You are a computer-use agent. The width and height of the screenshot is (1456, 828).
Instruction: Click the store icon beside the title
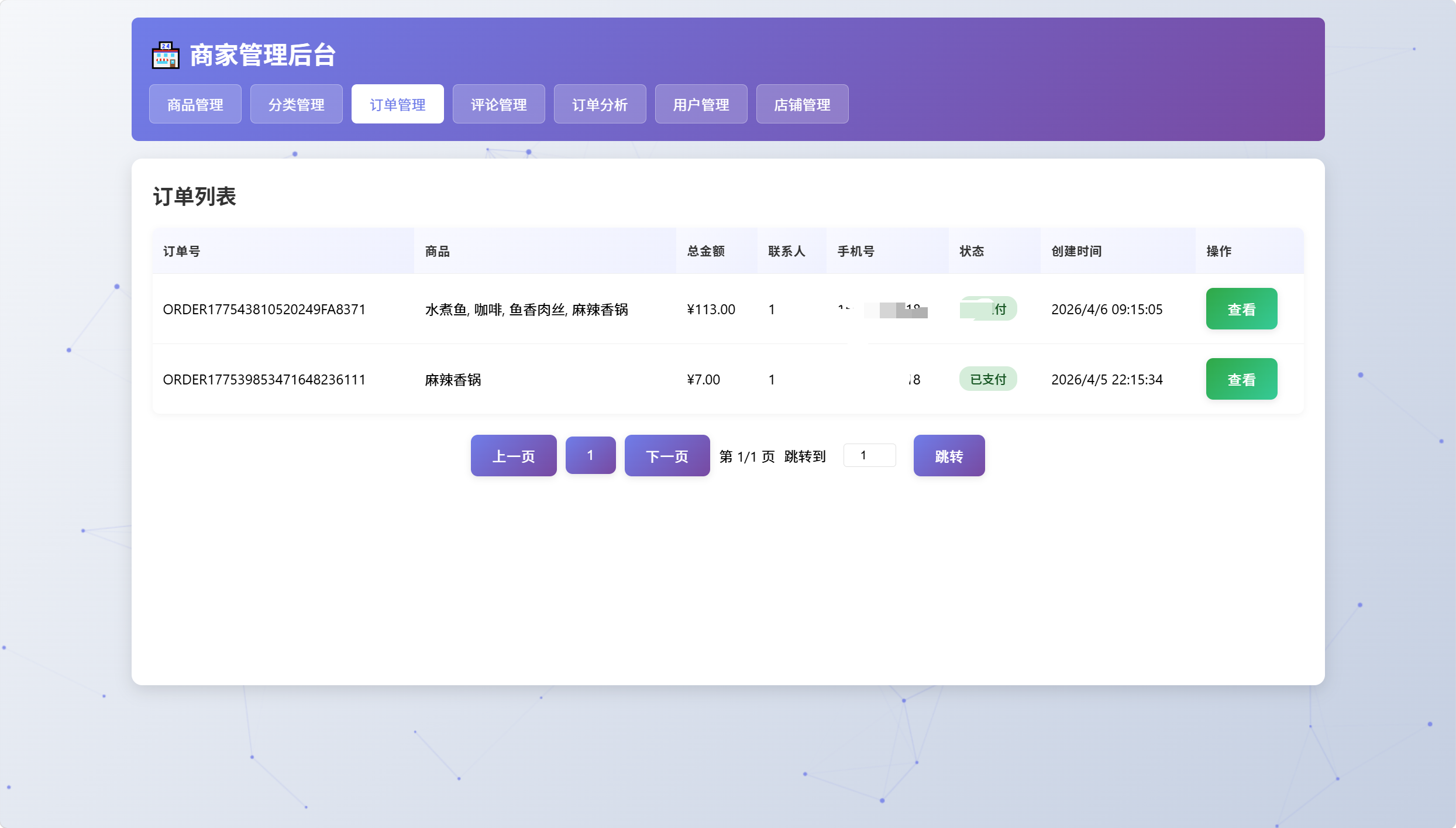(x=166, y=56)
